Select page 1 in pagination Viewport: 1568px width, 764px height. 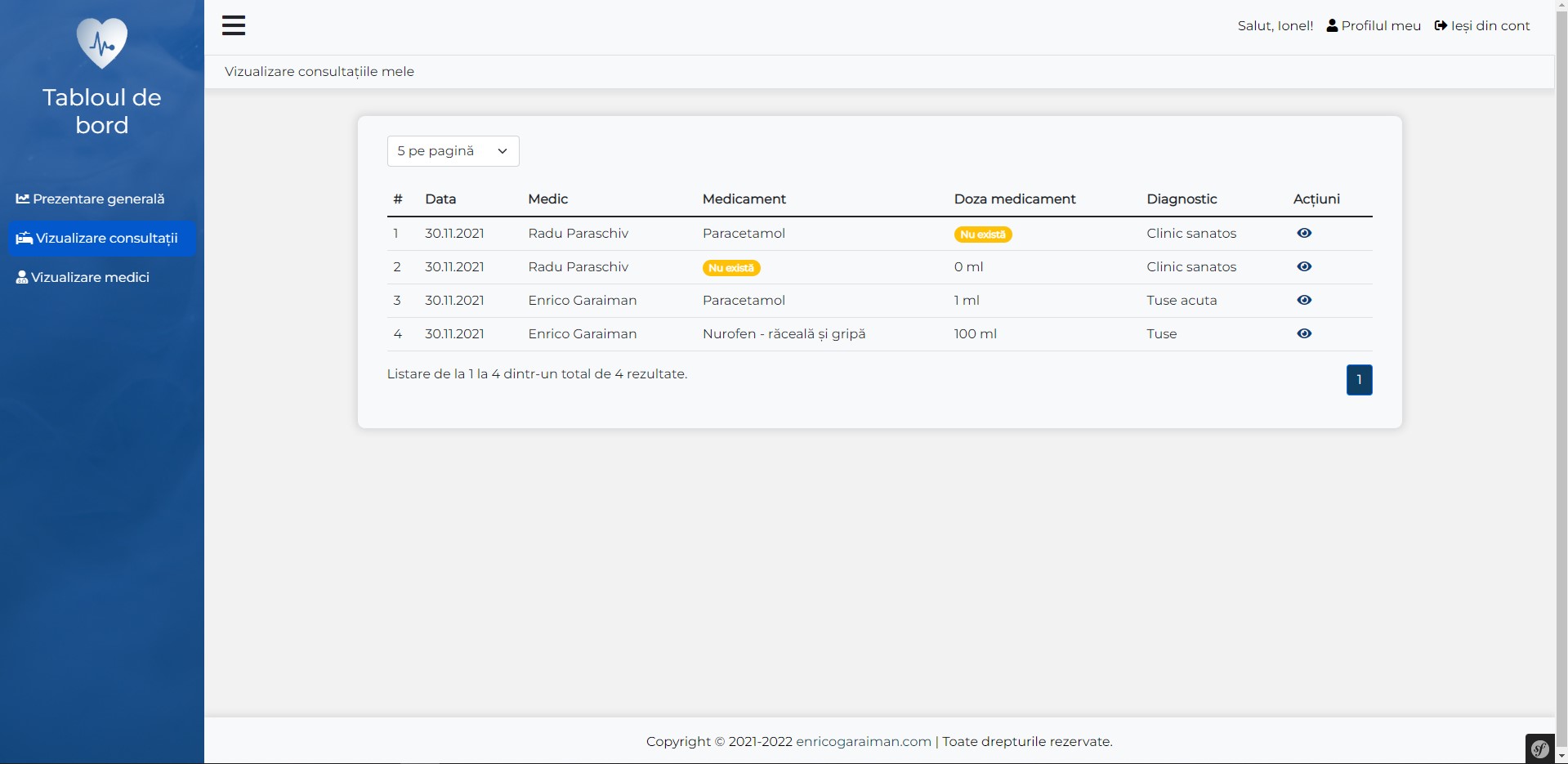(1359, 379)
